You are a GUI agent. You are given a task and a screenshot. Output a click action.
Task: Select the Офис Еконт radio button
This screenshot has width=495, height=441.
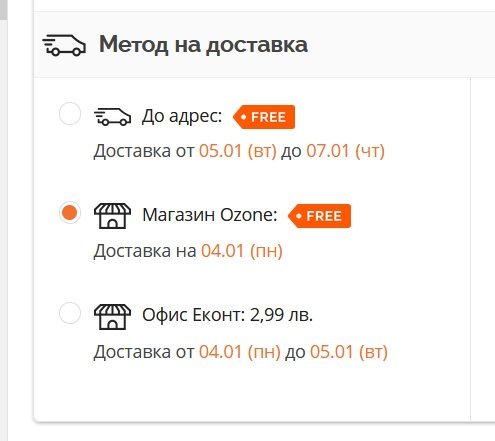tap(70, 313)
